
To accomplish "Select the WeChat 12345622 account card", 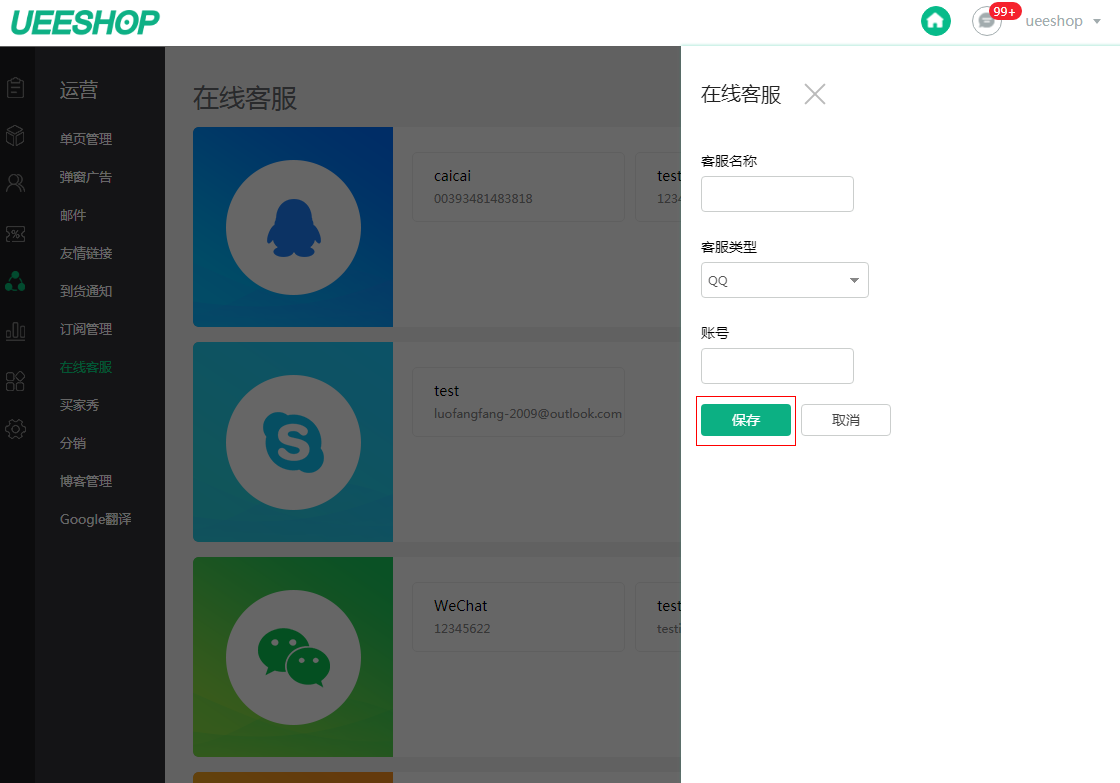I will (x=519, y=617).
